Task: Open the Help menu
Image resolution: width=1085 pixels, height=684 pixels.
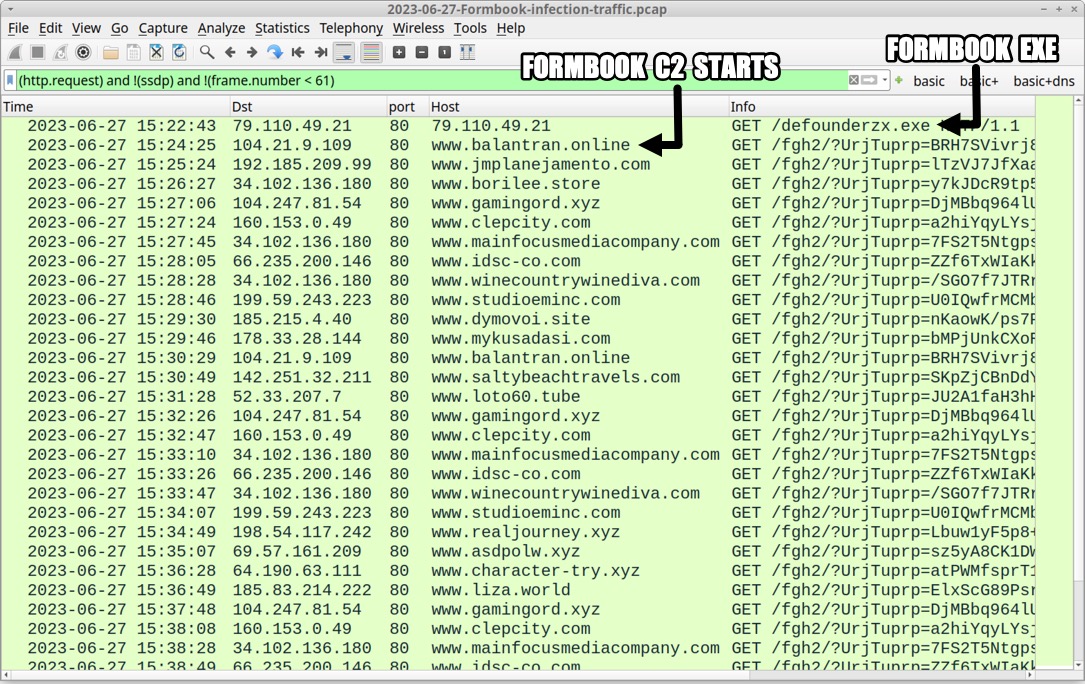Action: [511, 28]
